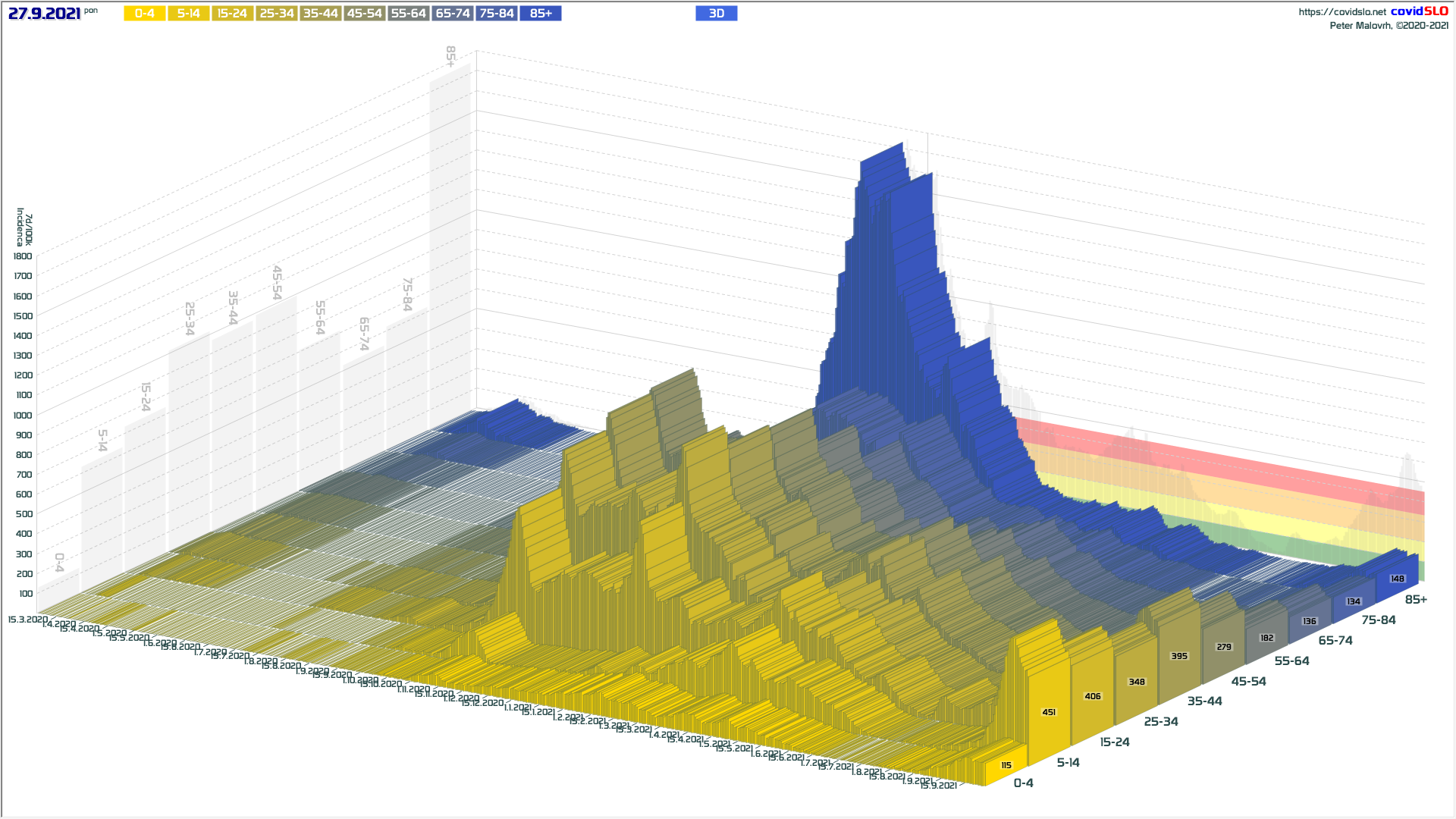Toggle the 15-24 age group button
Image resolution: width=1456 pixels, height=819 pixels.
[232, 14]
